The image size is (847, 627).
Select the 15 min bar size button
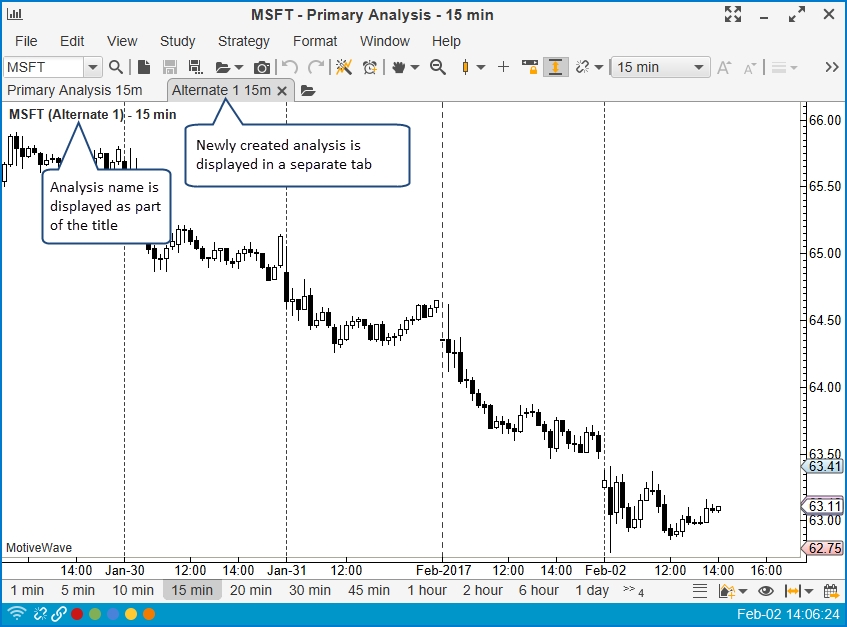tap(192, 590)
